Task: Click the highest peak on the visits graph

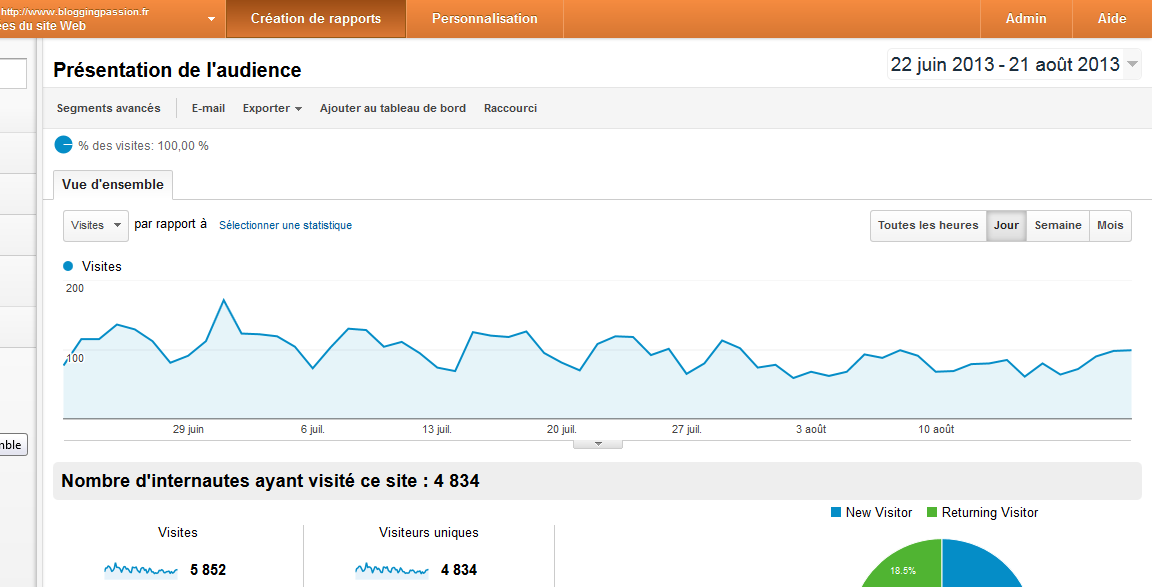Action: 223,300
